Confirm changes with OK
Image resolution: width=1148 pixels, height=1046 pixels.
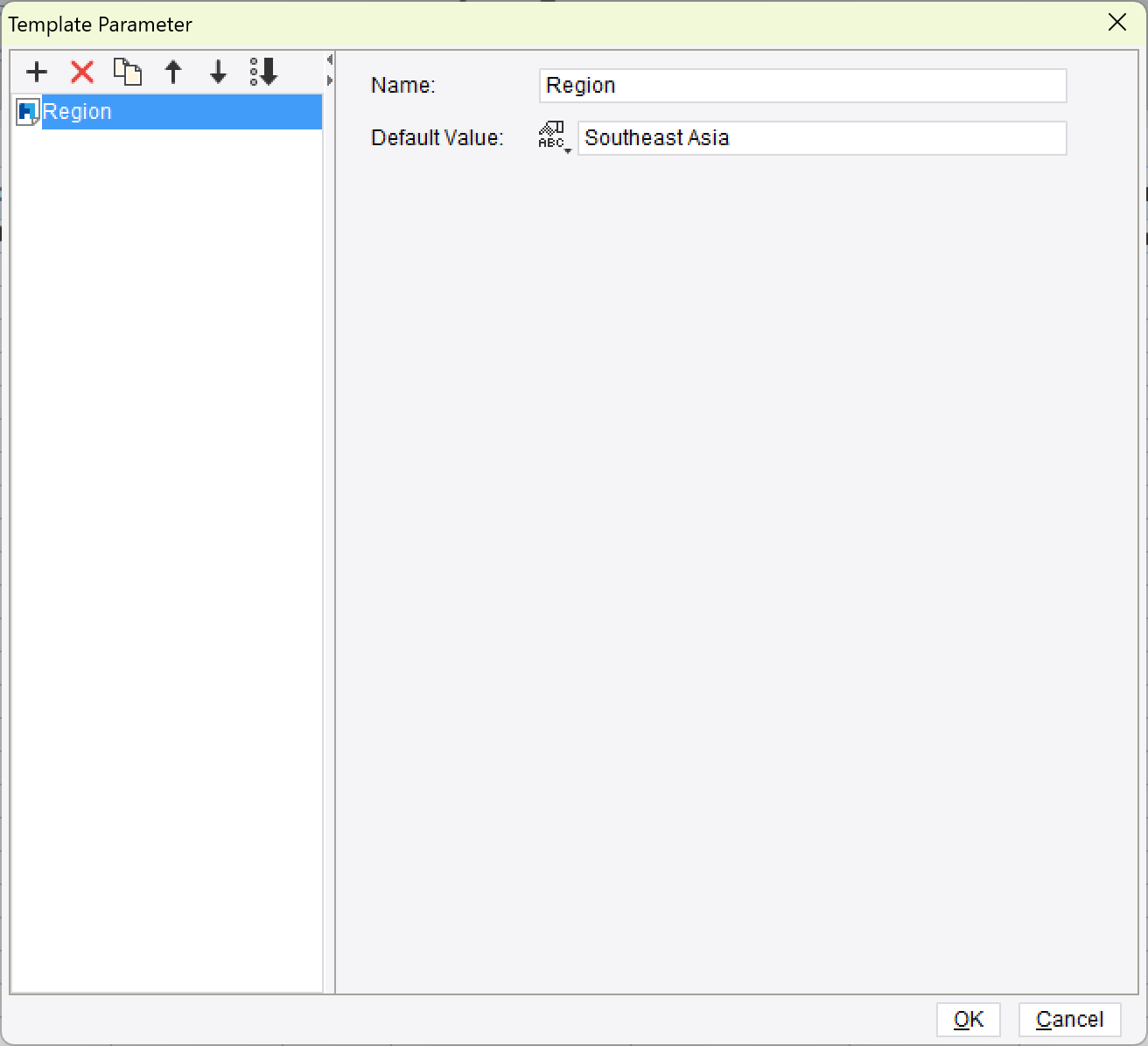click(x=968, y=1019)
